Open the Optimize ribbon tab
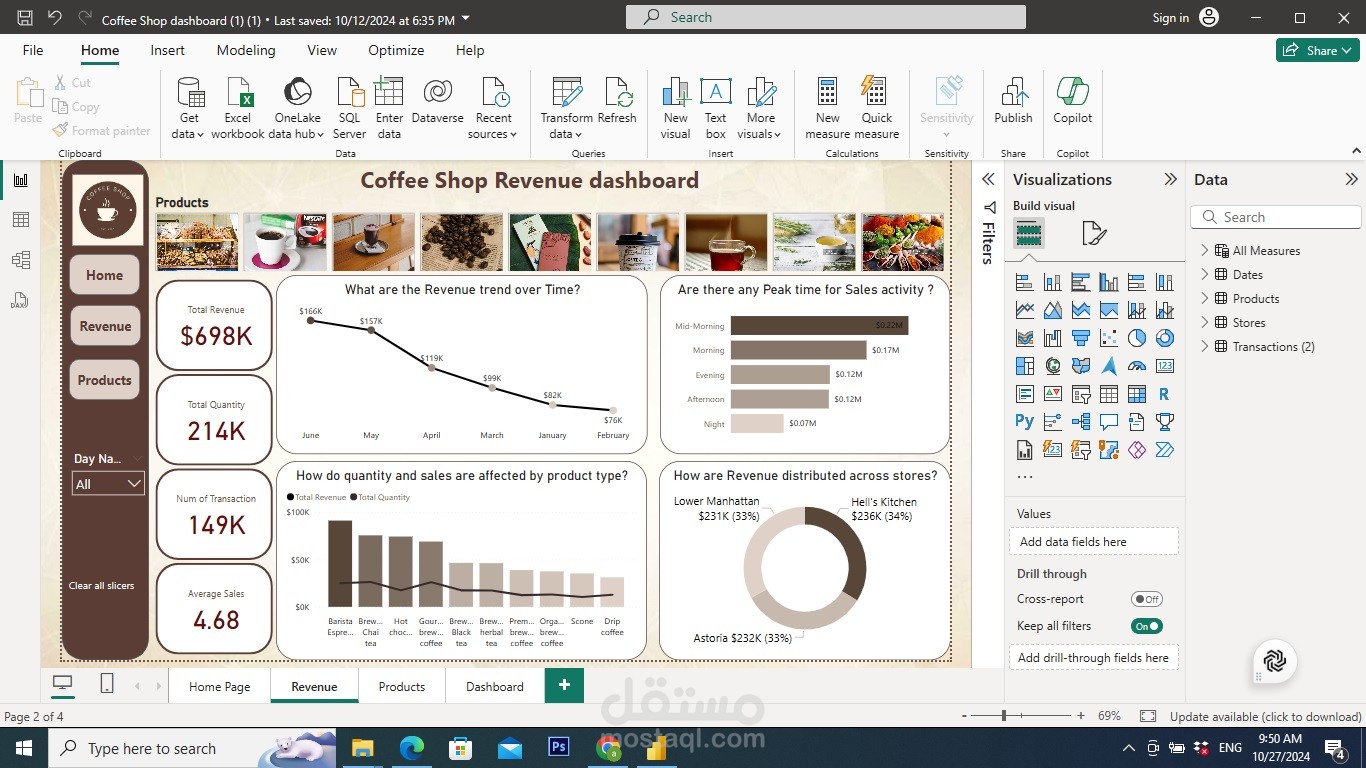1366x768 pixels. (x=396, y=50)
